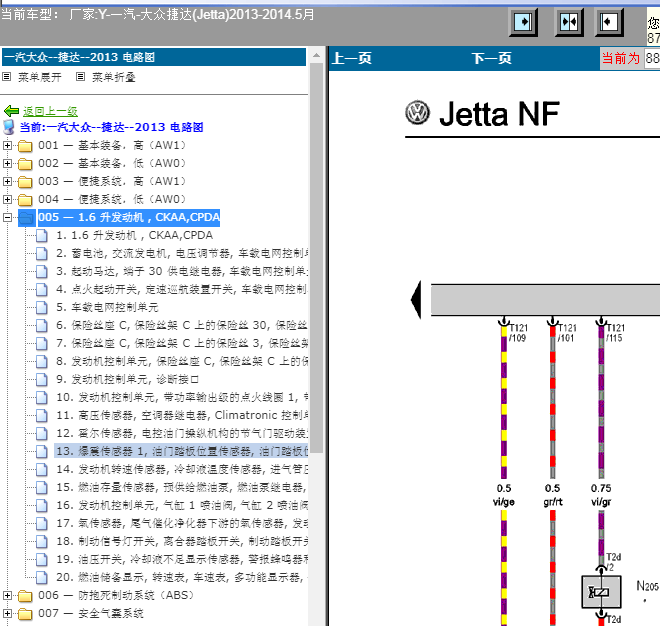Click the 一汽大众--捷达--2013 电路图 panel header
The image size is (660, 626).
pyautogui.click(x=154, y=57)
